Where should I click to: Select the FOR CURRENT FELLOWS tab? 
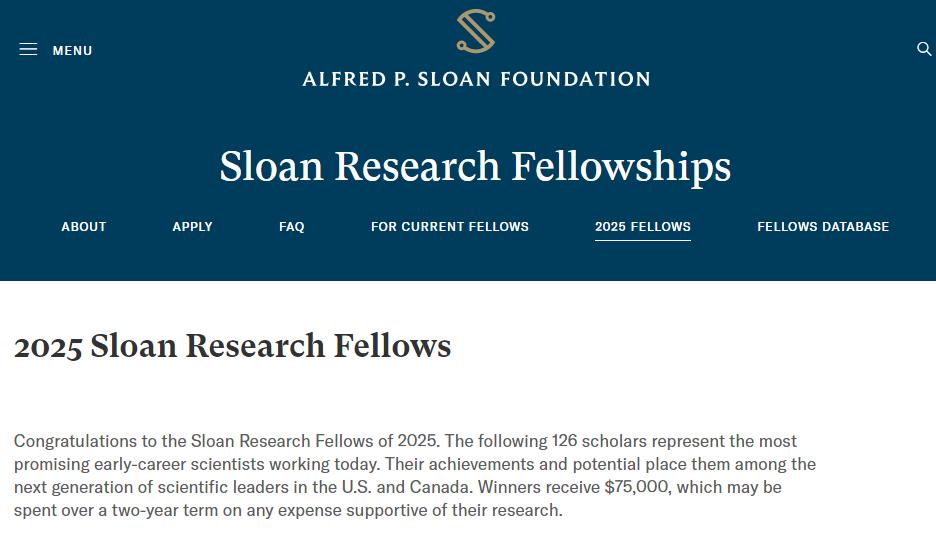pyautogui.click(x=449, y=227)
